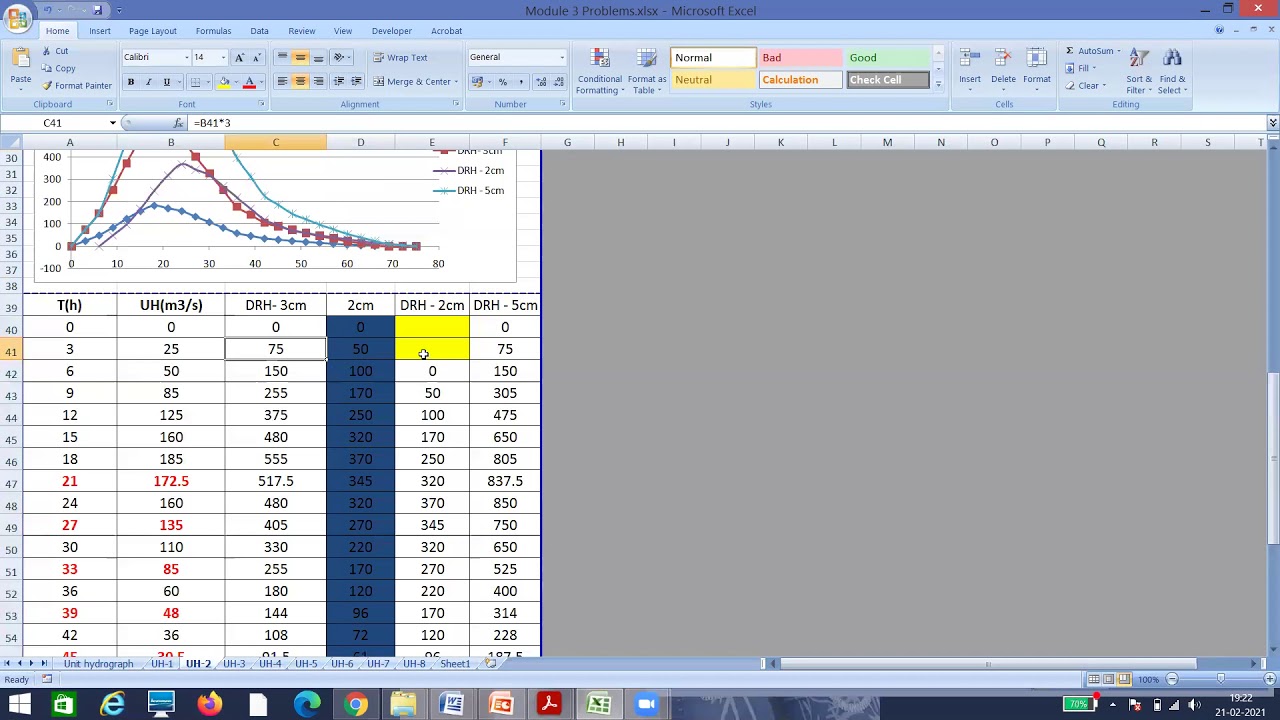Toggle Italic formatting

[148, 82]
